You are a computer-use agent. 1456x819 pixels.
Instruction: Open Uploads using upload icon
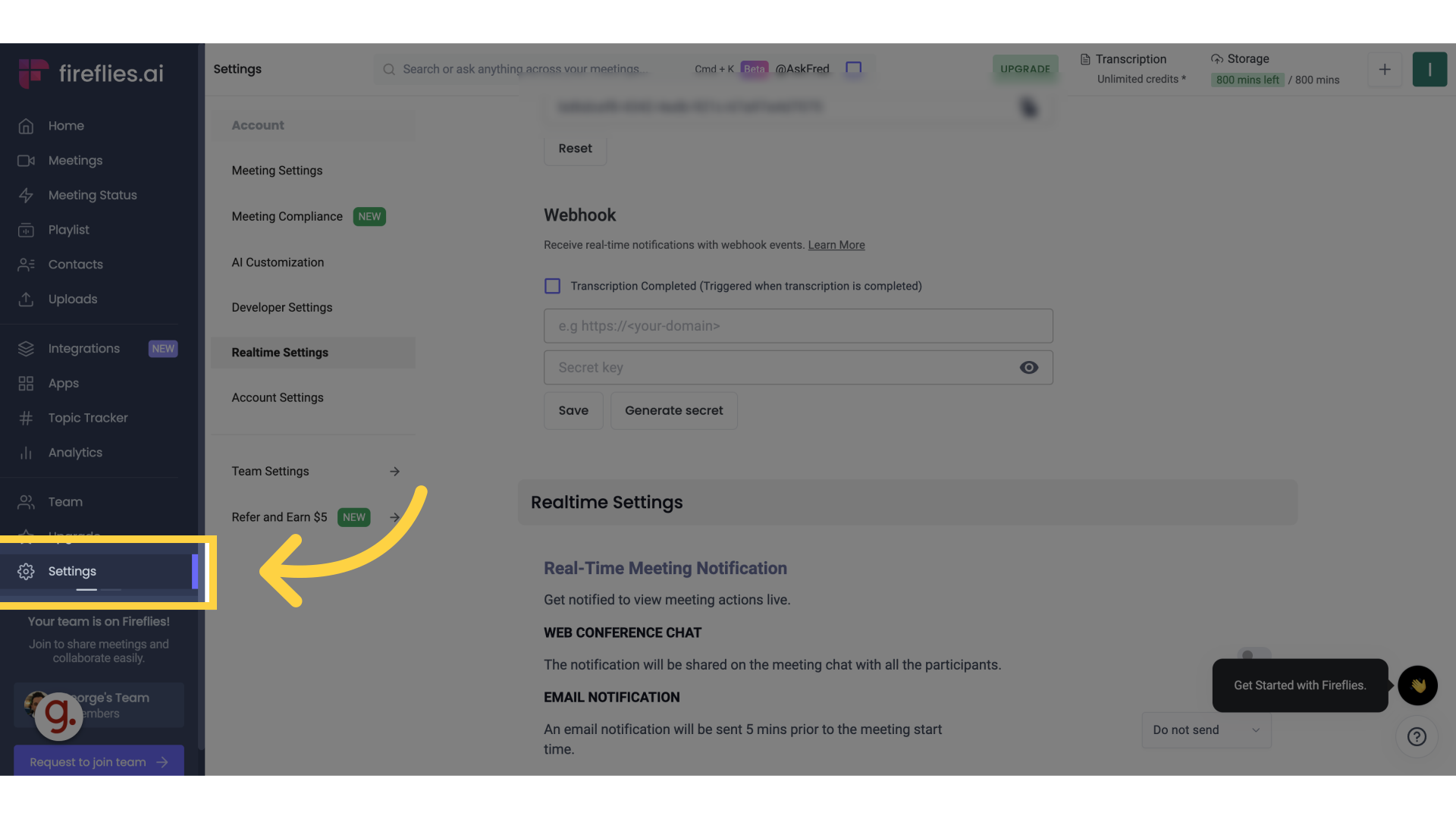point(26,300)
